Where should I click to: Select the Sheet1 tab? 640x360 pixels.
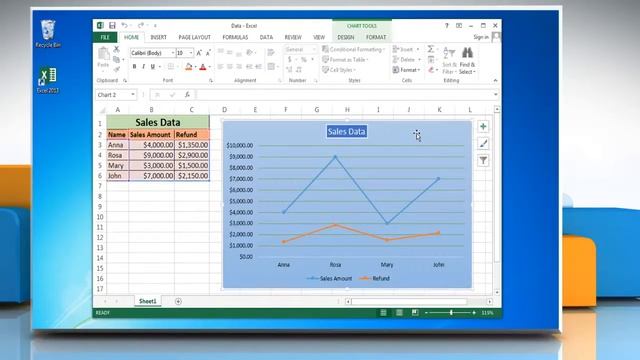147,301
